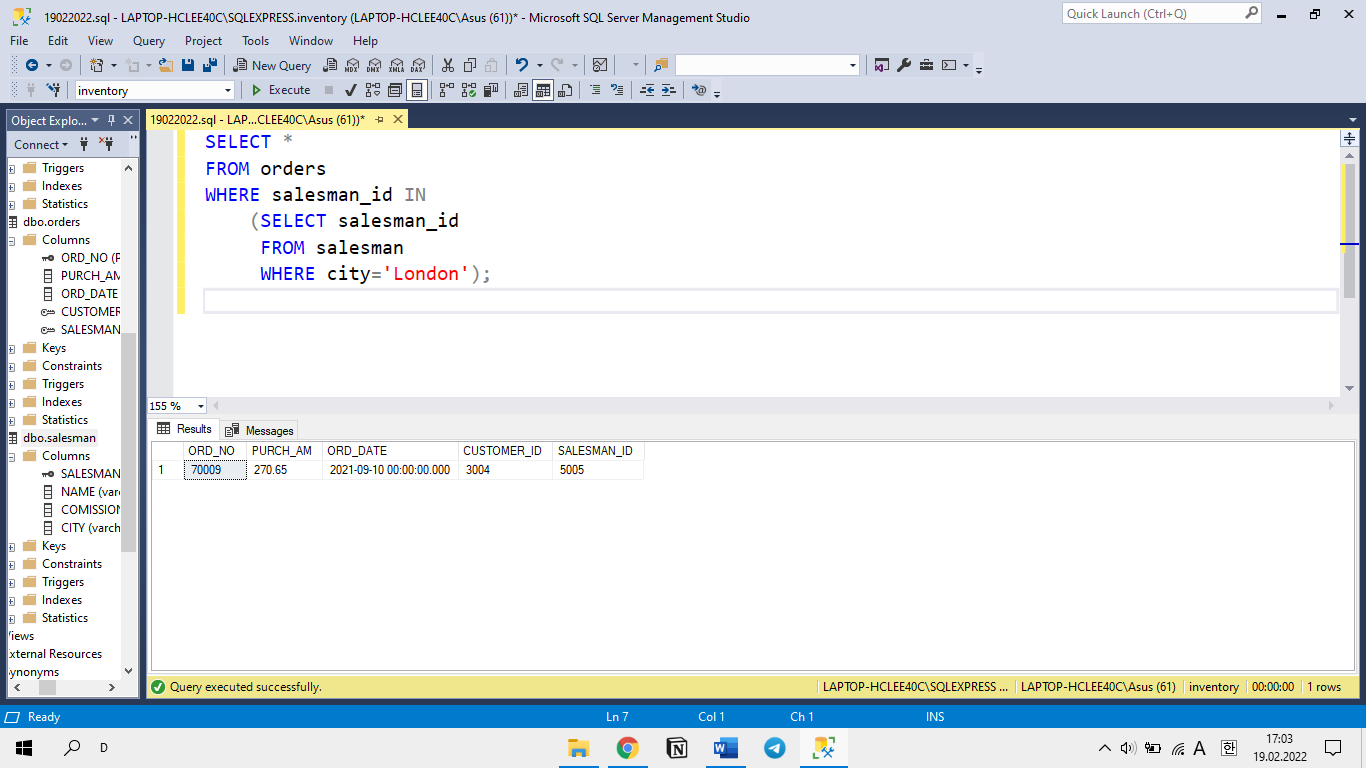Click the Parse checkmark icon
The image size is (1366, 768).
(x=350, y=90)
